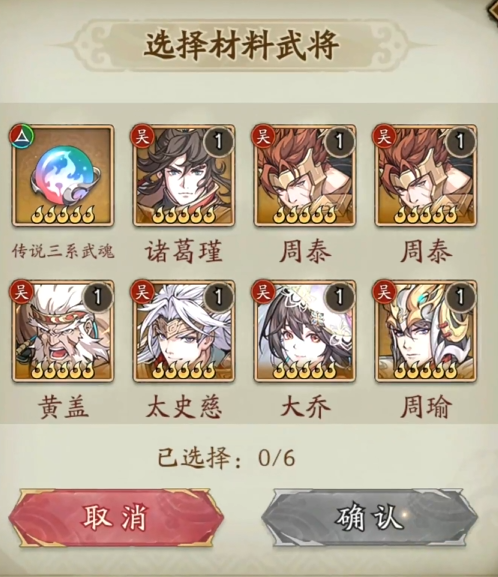498x577 pixels.
Task: Pick the 太史慈 hero portrait
Action: (184, 331)
